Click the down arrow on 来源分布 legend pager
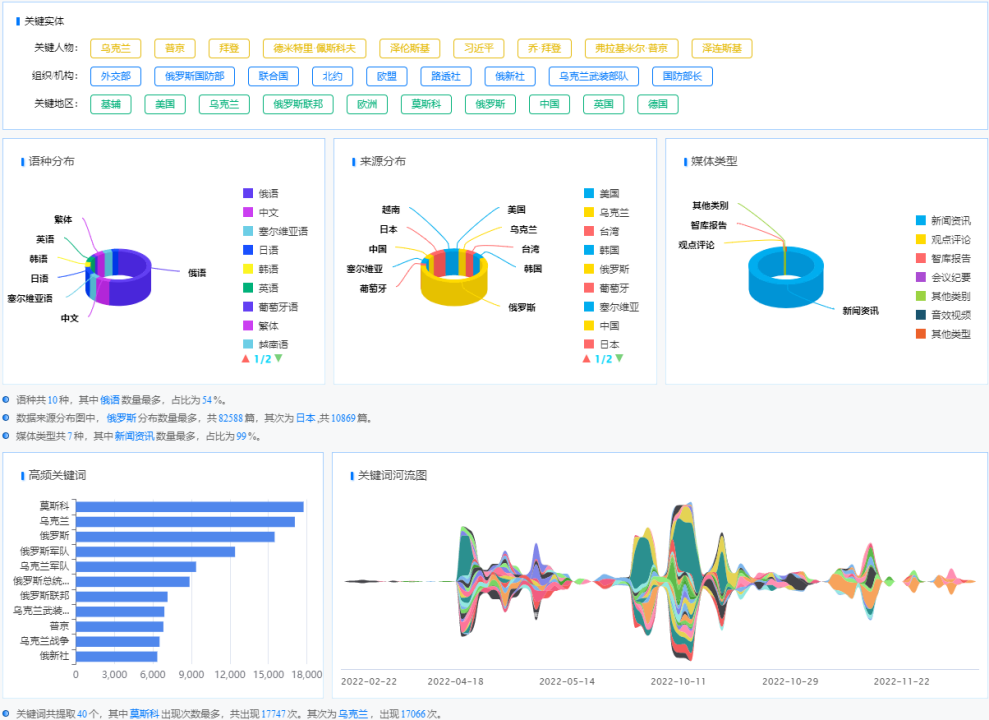This screenshot has height=720, width=989. [x=619, y=358]
